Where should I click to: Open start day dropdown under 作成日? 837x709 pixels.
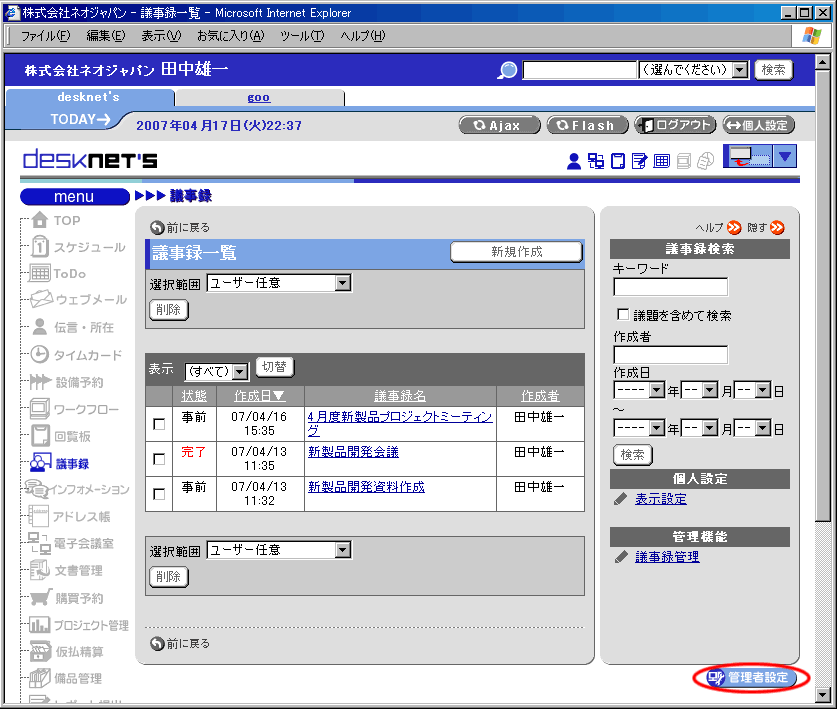(x=753, y=390)
